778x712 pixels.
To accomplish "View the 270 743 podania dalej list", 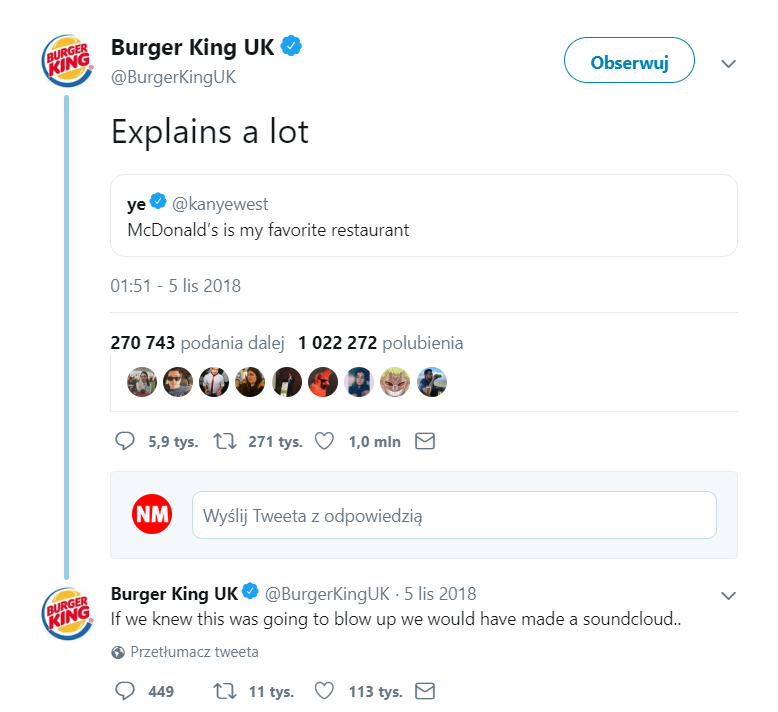I will click(x=198, y=343).
